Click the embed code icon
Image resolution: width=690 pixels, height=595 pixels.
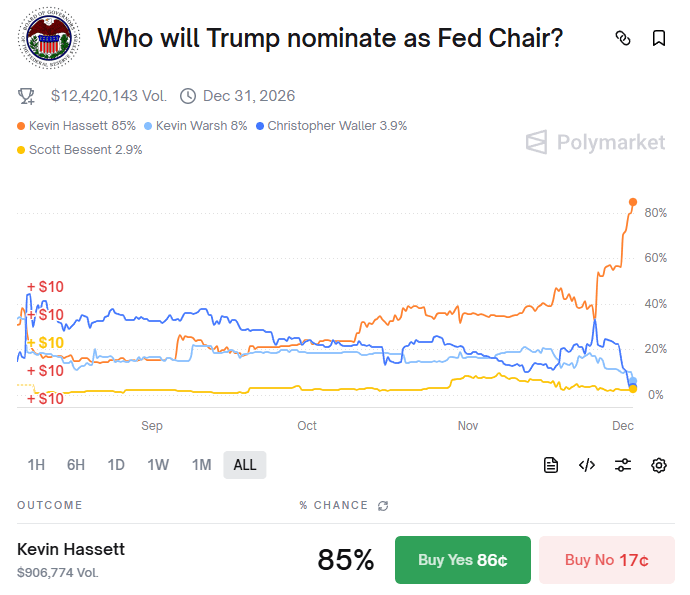click(x=587, y=465)
